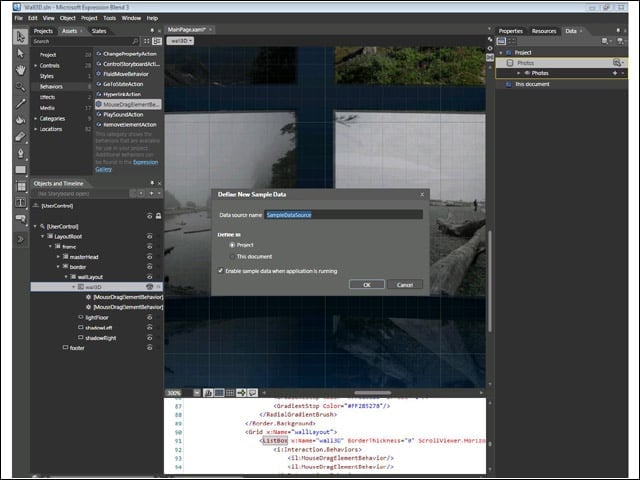Toggle snapping to gridlines
Image resolution: width=640 pixels, height=480 pixels.
230,393
